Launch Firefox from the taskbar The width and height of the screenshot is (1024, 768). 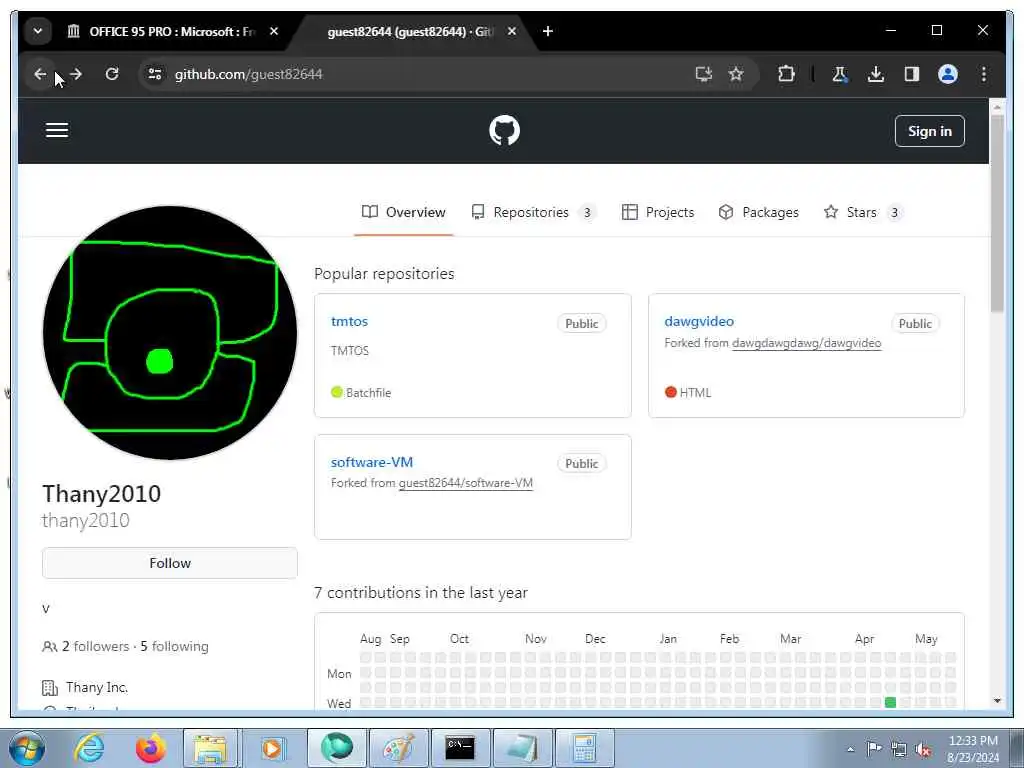pos(151,748)
